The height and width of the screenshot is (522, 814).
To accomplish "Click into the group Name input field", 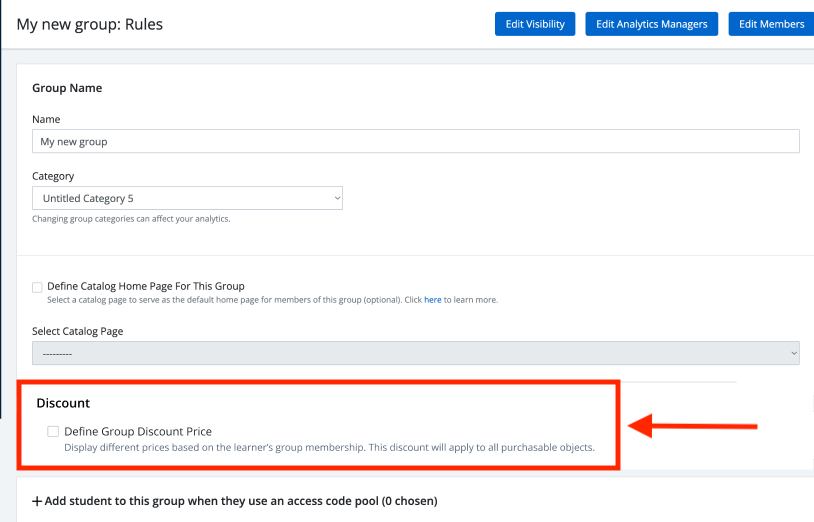I will (x=415, y=141).
